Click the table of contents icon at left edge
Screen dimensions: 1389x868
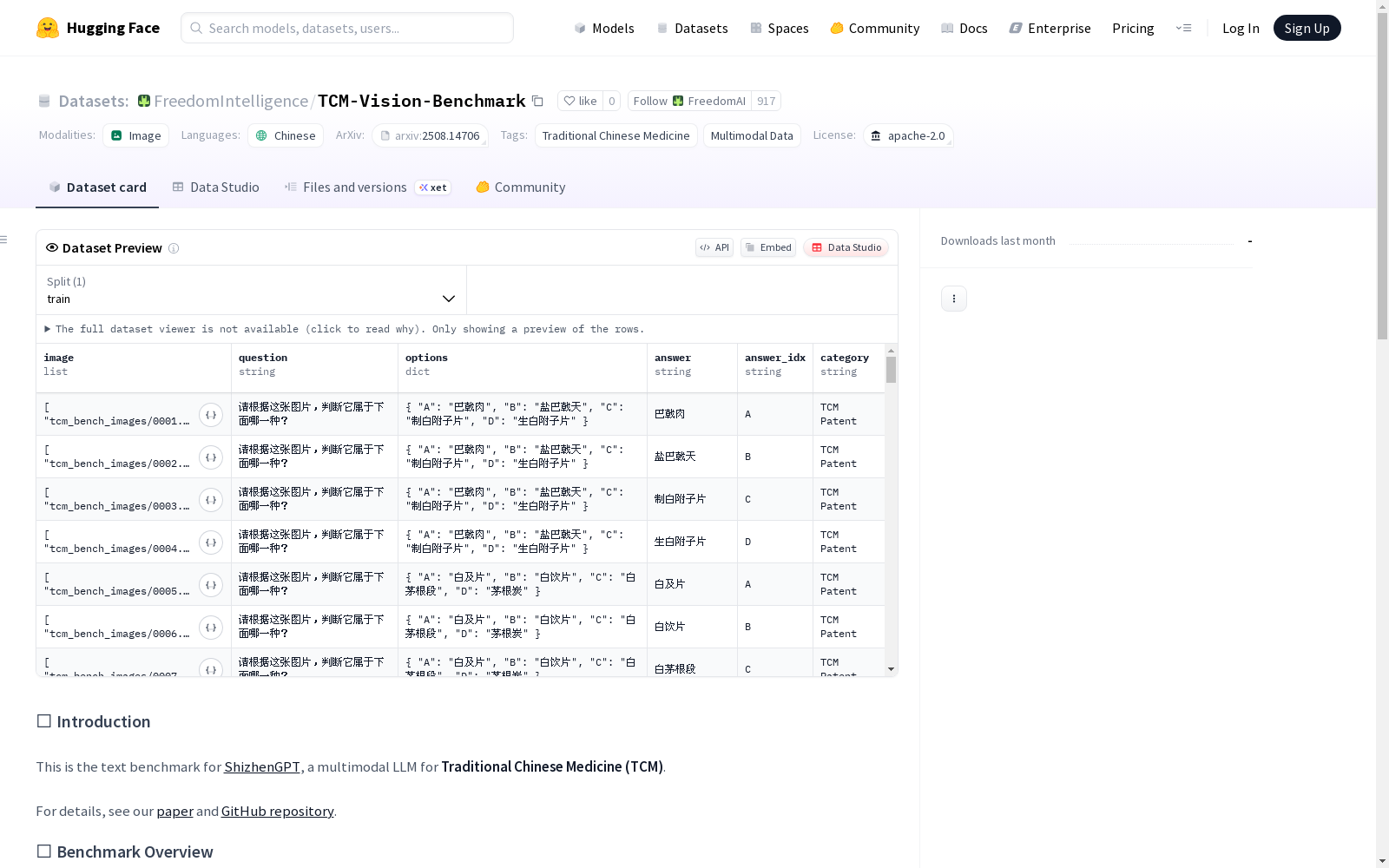pos(3,240)
